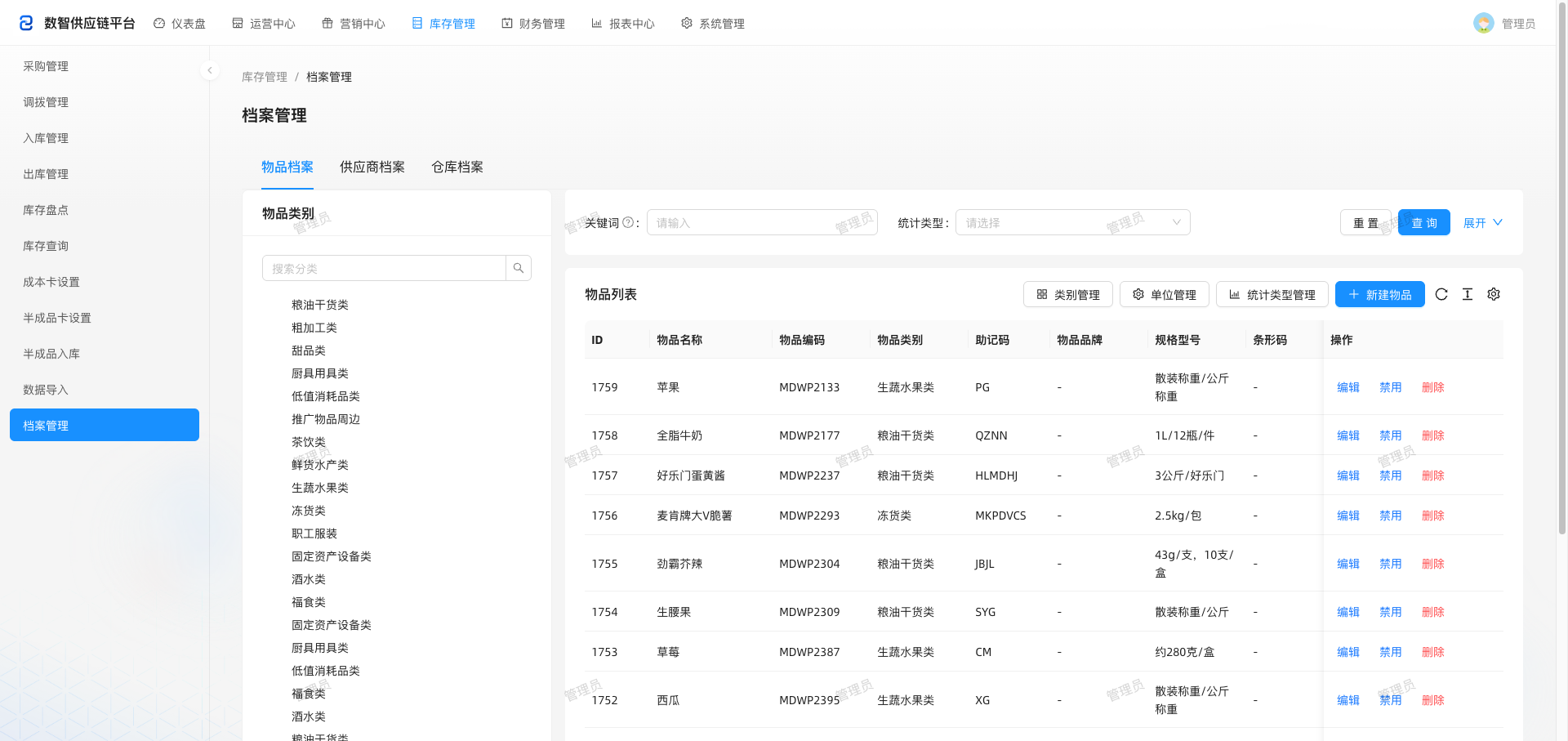Click the 管理员 user avatar

point(1484,23)
